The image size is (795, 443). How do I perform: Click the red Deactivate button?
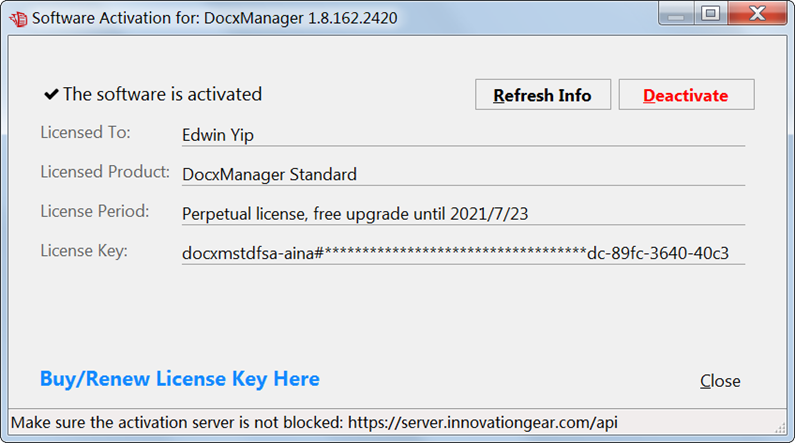[686, 94]
